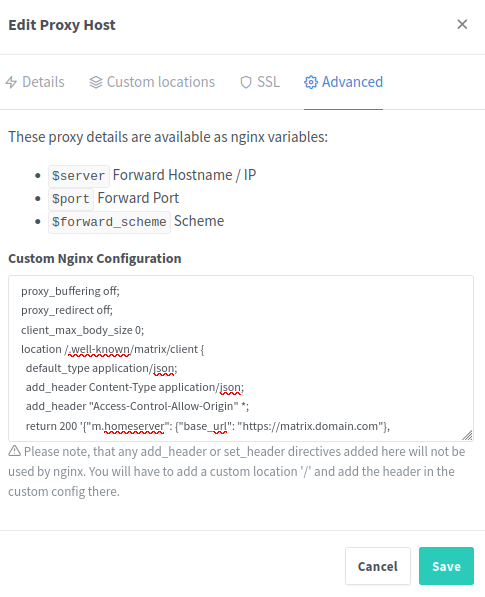This screenshot has width=485, height=597.
Task: Click the misspelled word homeserver in config
Action: point(134,426)
